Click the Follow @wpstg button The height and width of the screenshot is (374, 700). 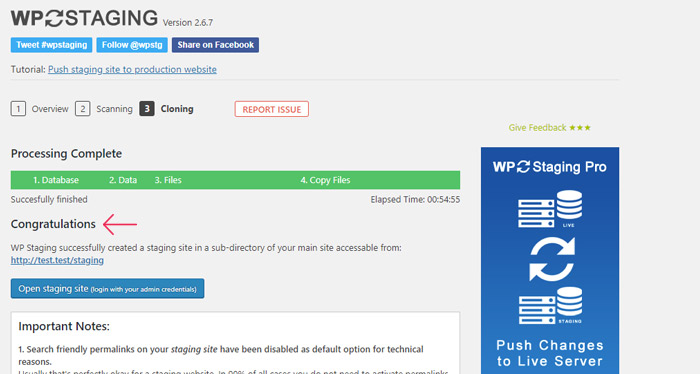132,45
